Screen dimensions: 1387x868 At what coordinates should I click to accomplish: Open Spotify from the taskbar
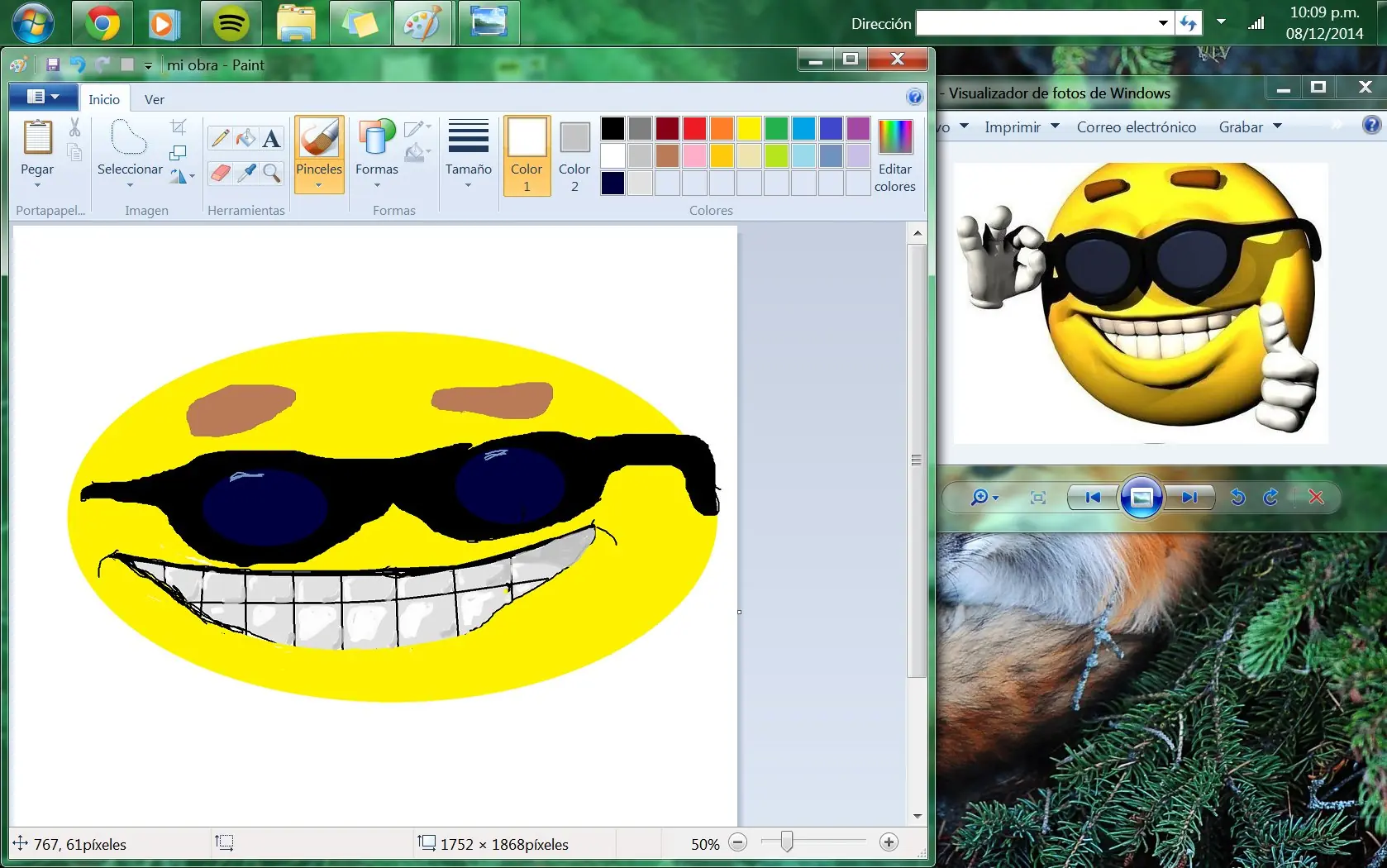231,23
